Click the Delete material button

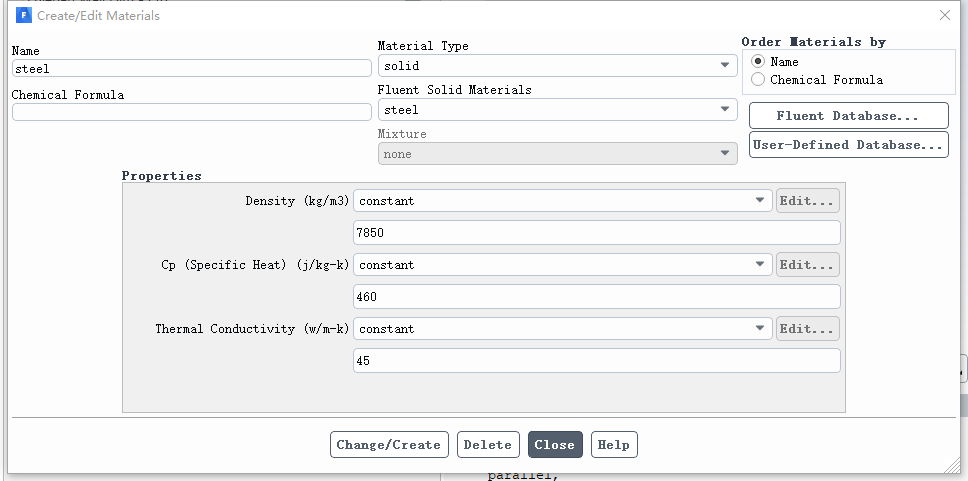pyautogui.click(x=488, y=445)
